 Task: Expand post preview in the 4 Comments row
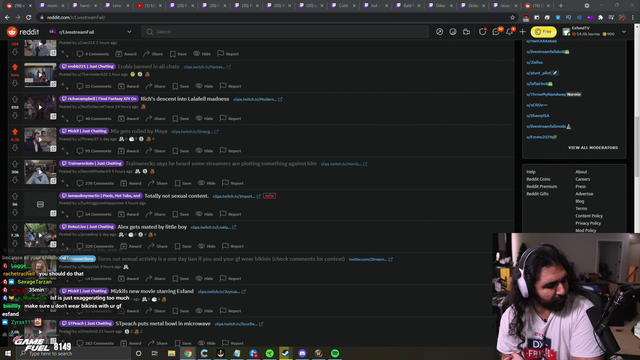pyautogui.click(x=65, y=54)
